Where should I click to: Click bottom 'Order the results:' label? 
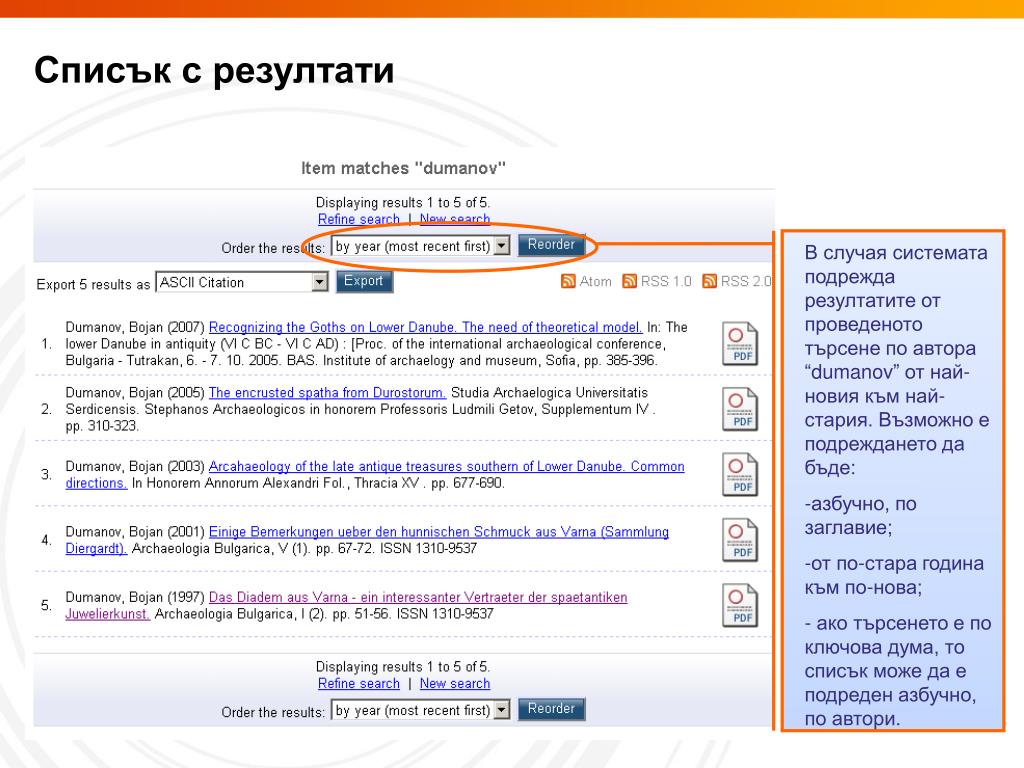tap(273, 712)
